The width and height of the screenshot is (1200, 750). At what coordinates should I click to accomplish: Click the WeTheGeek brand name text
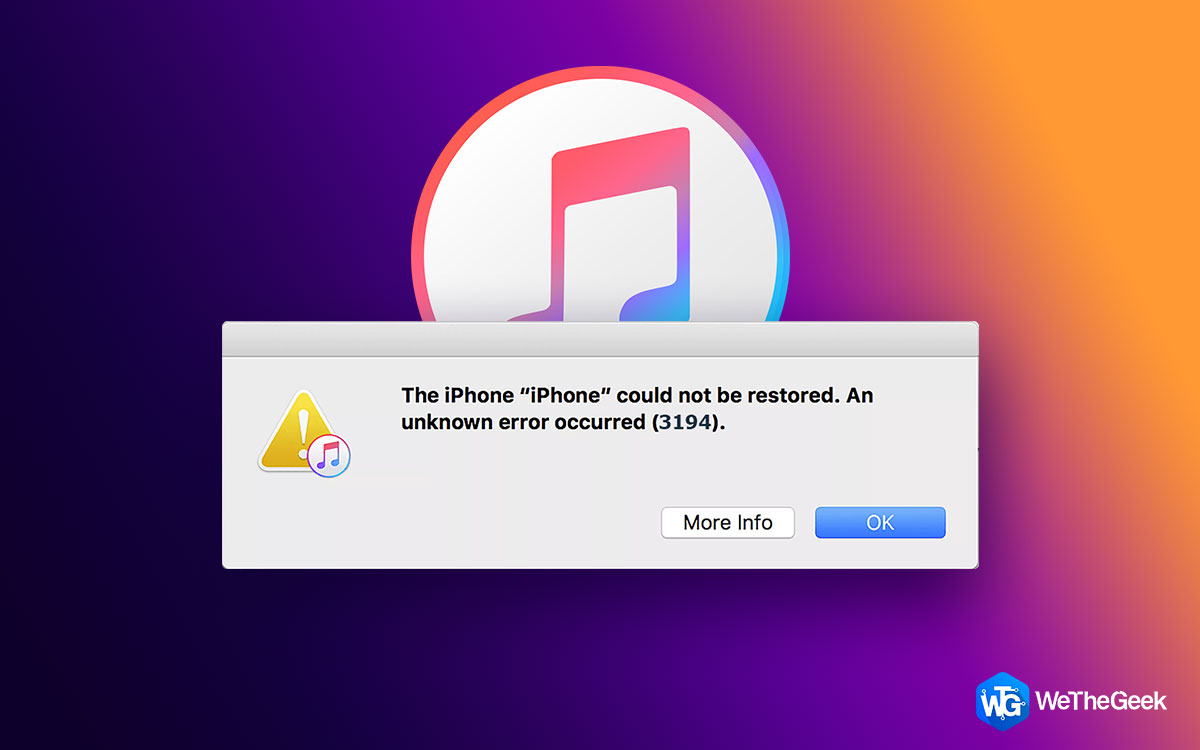tap(1102, 701)
